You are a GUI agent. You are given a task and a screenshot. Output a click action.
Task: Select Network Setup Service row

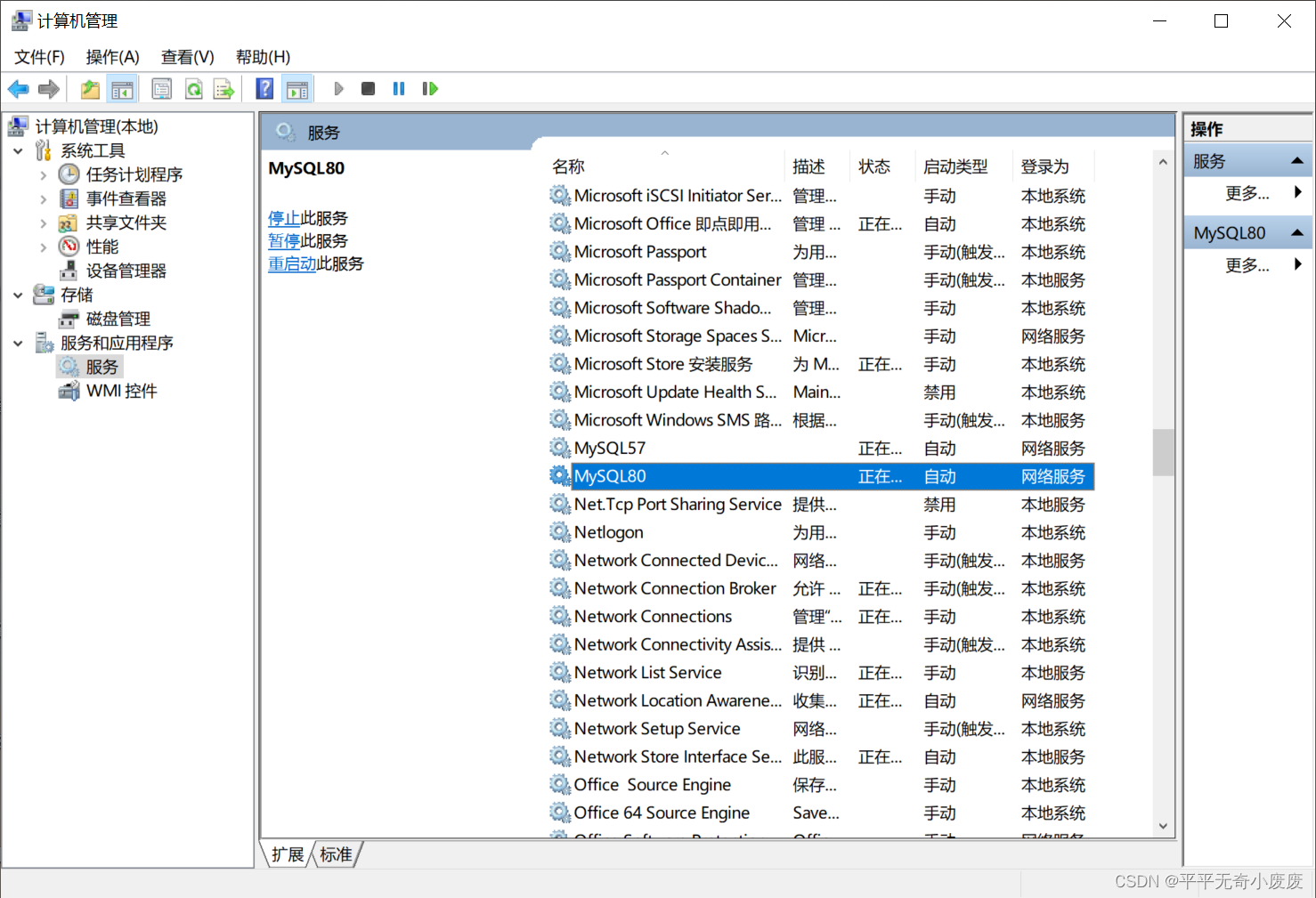pos(821,729)
